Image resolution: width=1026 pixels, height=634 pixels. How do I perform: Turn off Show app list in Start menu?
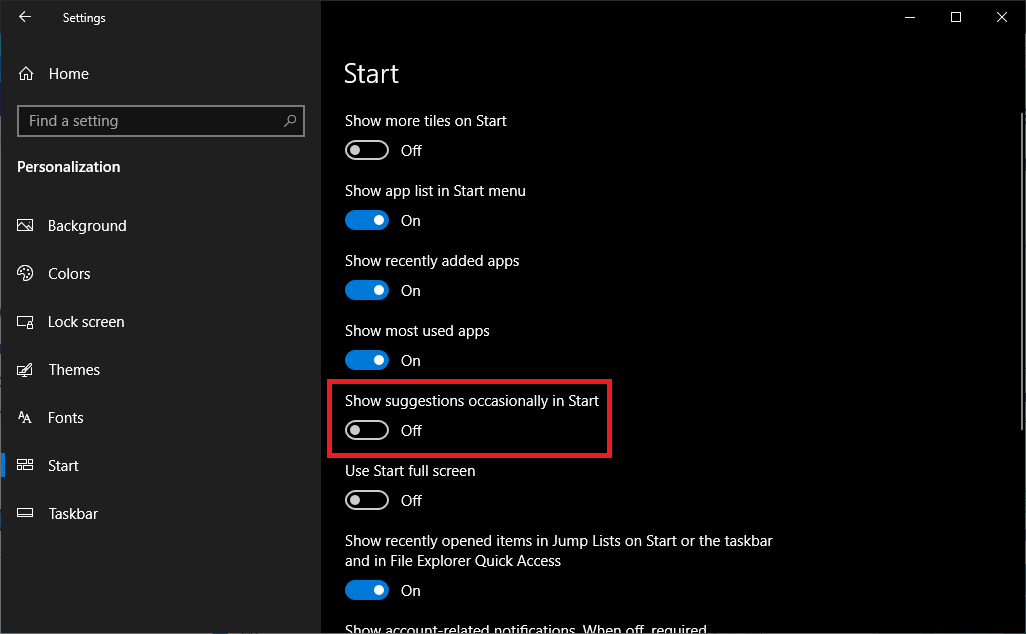[367, 220]
